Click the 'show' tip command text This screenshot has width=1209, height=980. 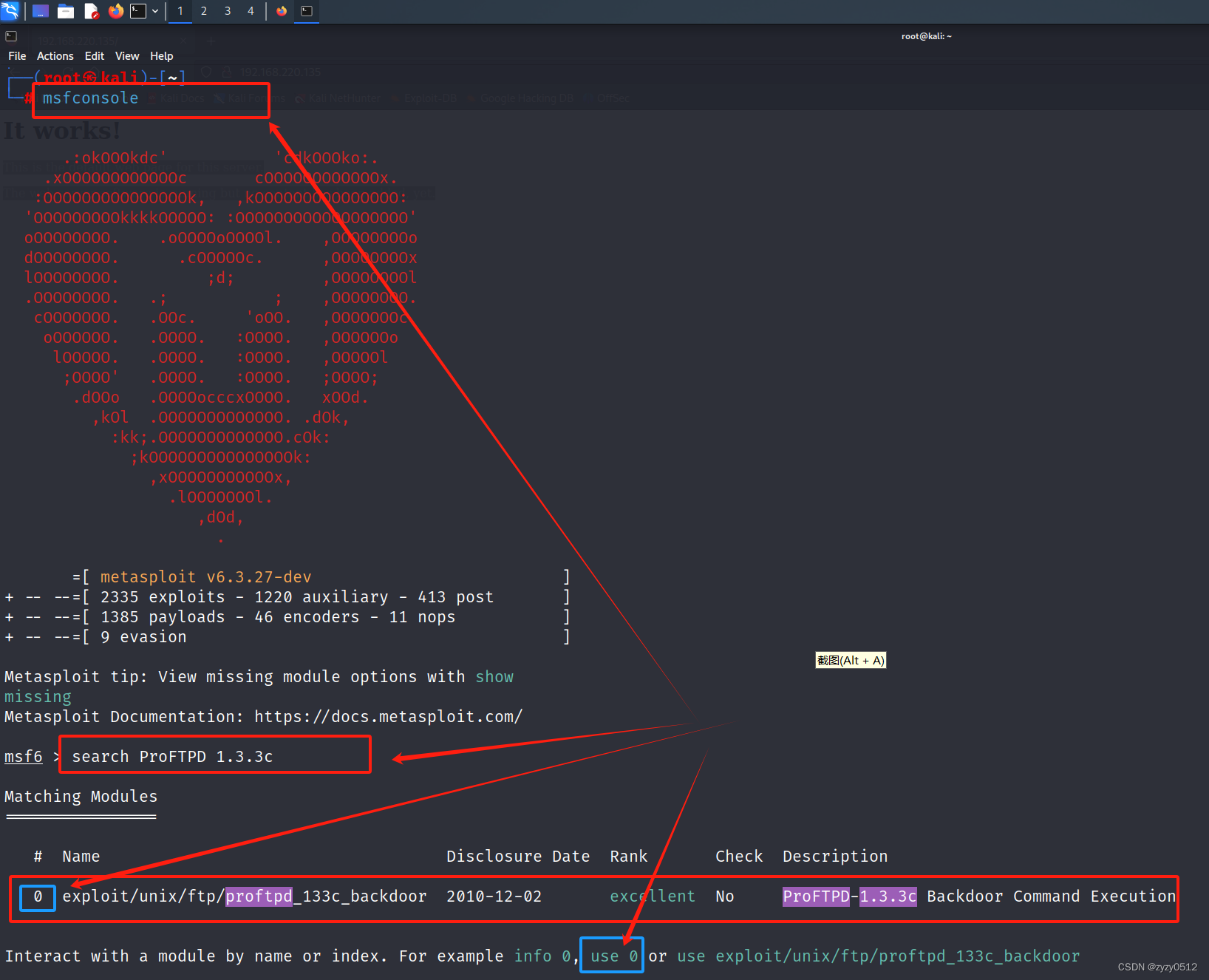coord(494,677)
